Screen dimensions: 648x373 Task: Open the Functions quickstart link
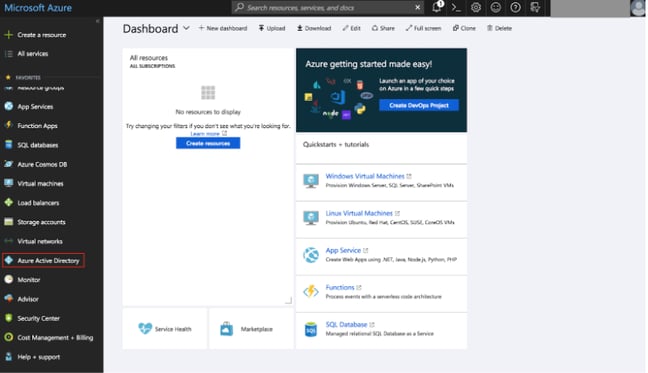[340, 287]
